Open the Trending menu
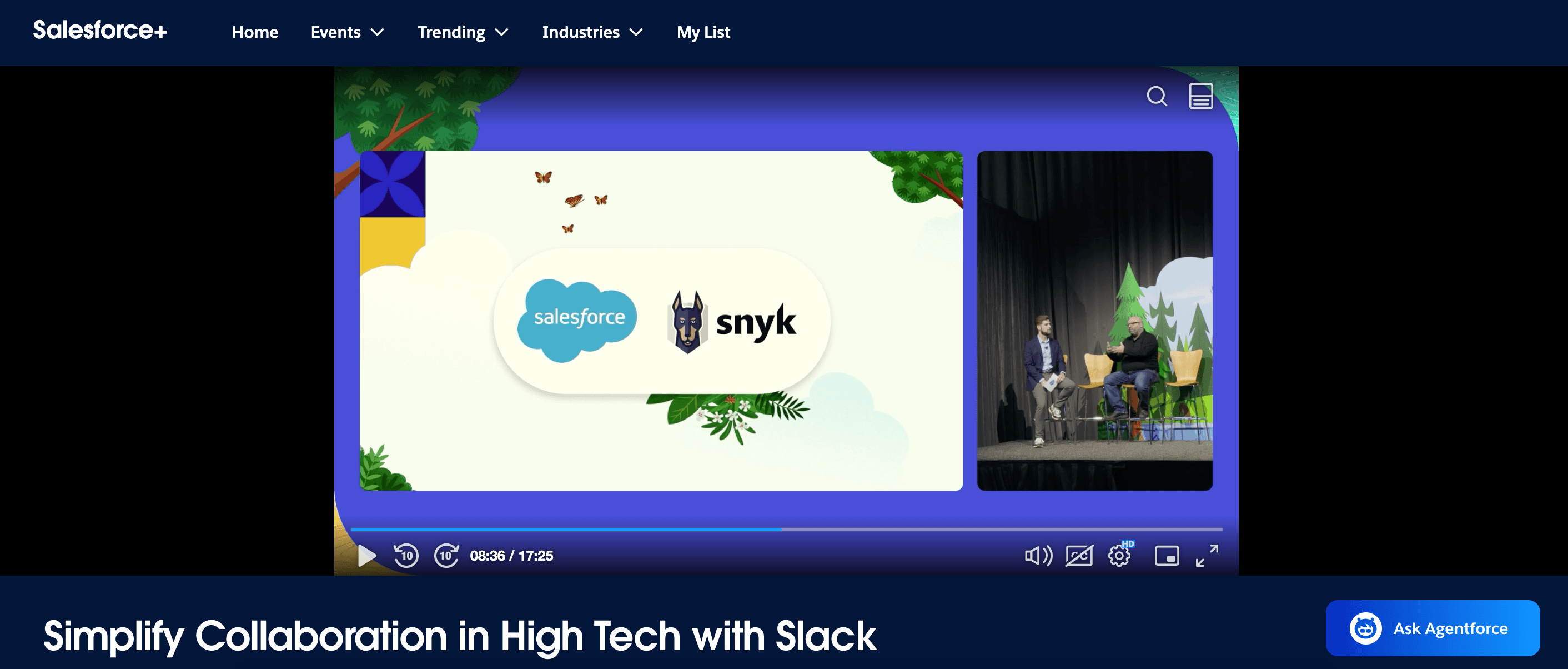The width and height of the screenshot is (1568, 669). pos(462,32)
